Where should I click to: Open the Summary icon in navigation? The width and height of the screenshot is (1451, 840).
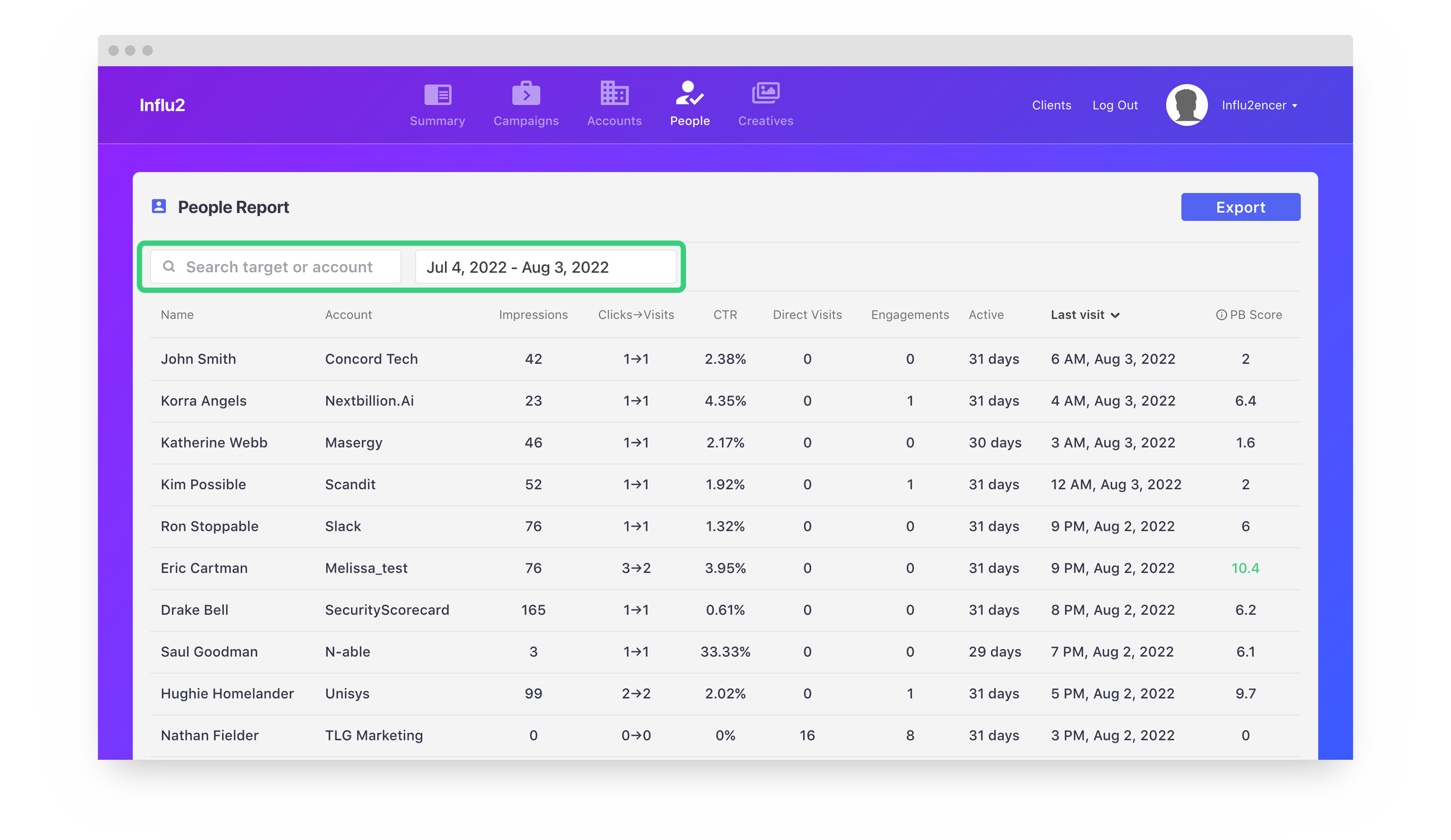coord(438,95)
